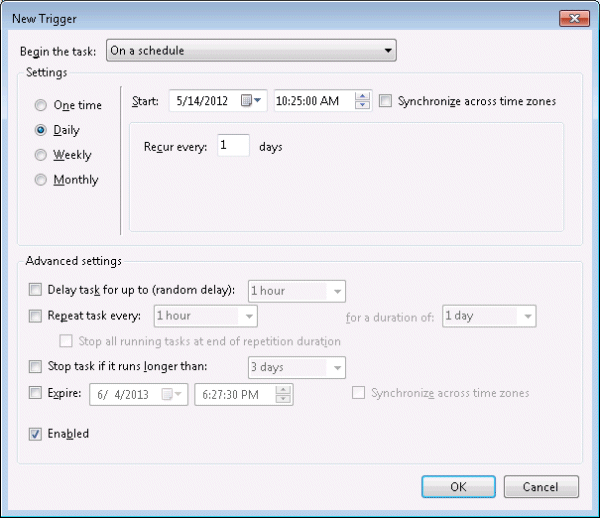The image size is (600, 518).
Task: Click the Recur every days input field
Action: click(233, 145)
